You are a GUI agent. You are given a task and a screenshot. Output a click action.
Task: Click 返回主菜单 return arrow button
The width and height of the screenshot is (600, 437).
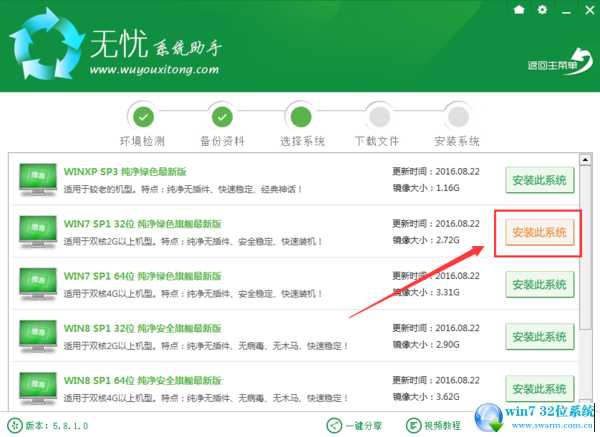pyautogui.click(x=560, y=62)
